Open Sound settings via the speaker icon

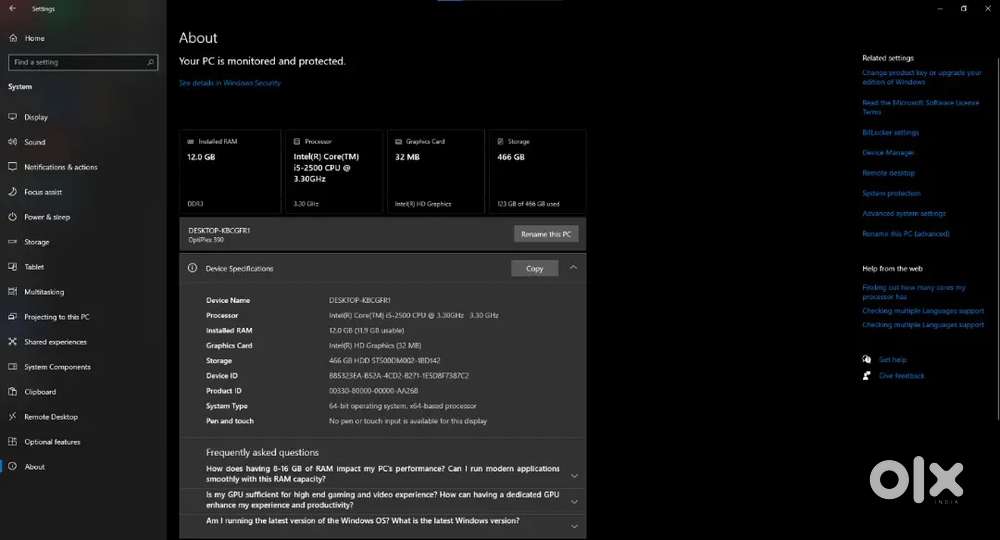pos(12,142)
